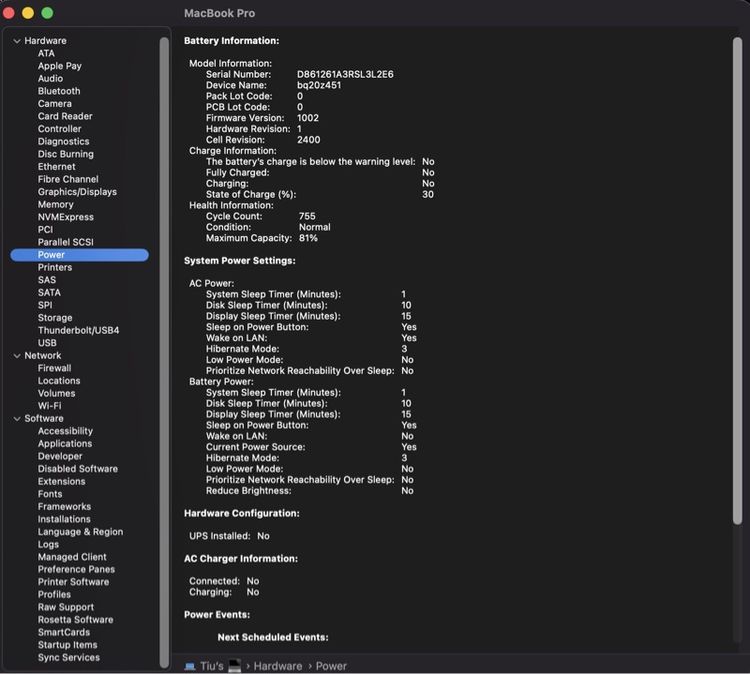Image resolution: width=750 pixels, height=674 pixels.
Task: Select Volumes under Network
Action: click(x=56, y=393)
